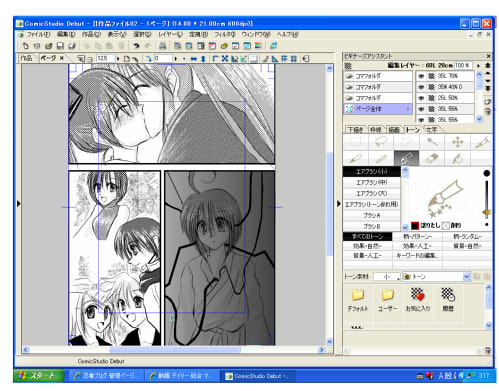The width and height of the screenshot is (499, 391).
Task: Click the redo arrow in the toolbar
Action: 148,46
